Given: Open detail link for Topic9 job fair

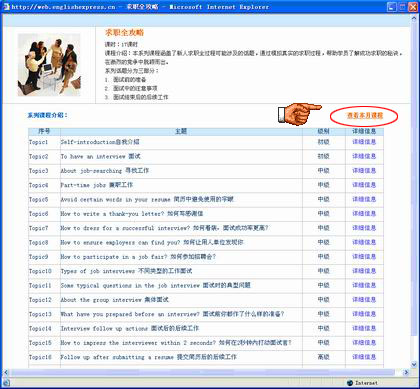Looking at the screenshot, I should pos(364,256).
